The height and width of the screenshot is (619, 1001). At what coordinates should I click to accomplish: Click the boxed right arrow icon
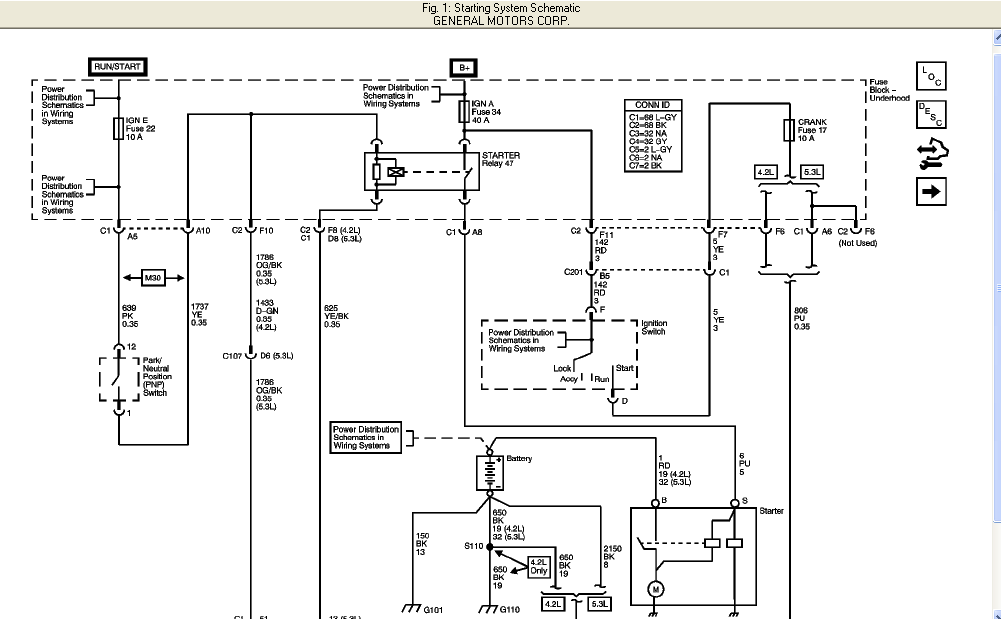(931, 191)
